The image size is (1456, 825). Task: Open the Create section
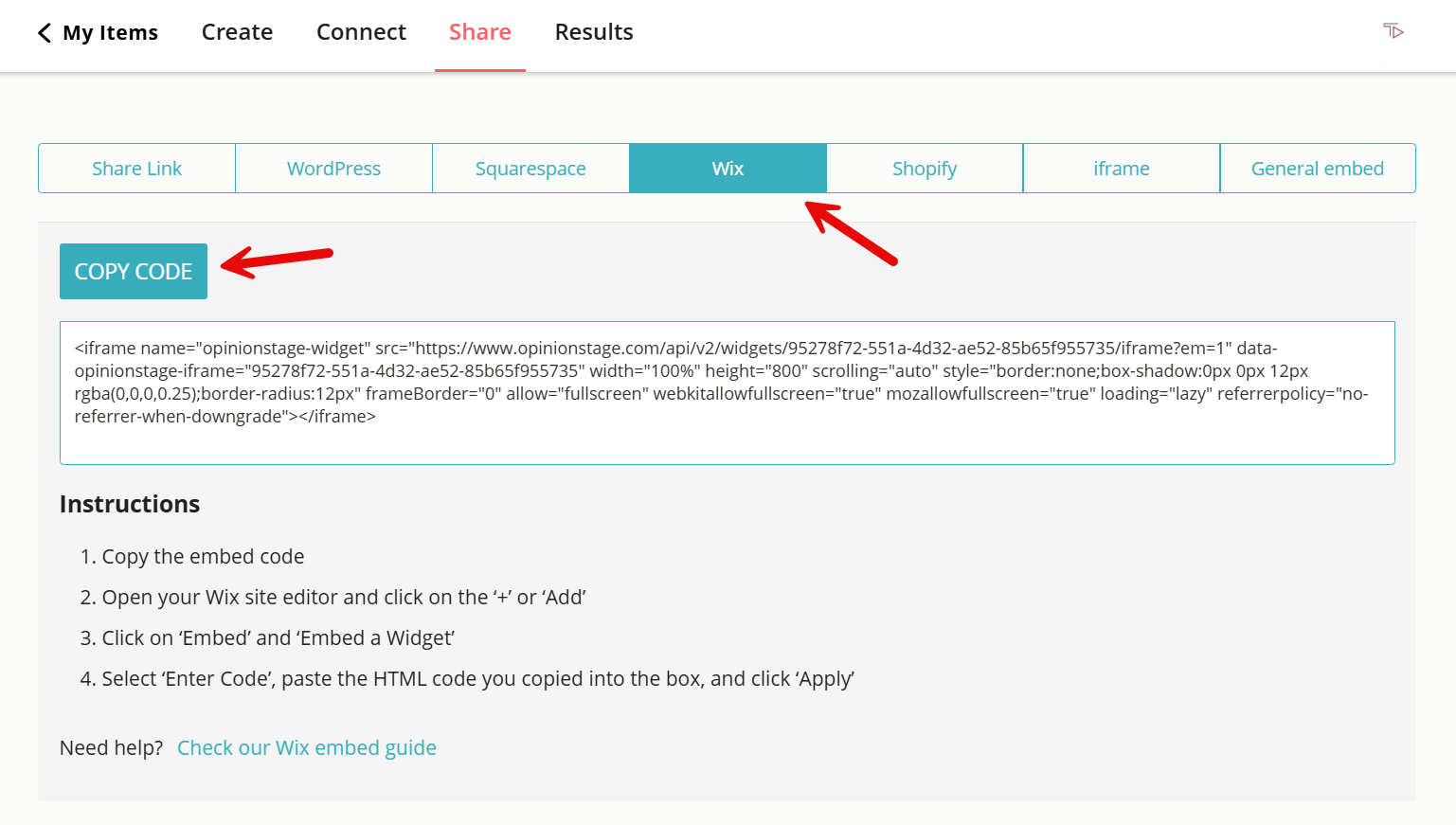[237, 31]
